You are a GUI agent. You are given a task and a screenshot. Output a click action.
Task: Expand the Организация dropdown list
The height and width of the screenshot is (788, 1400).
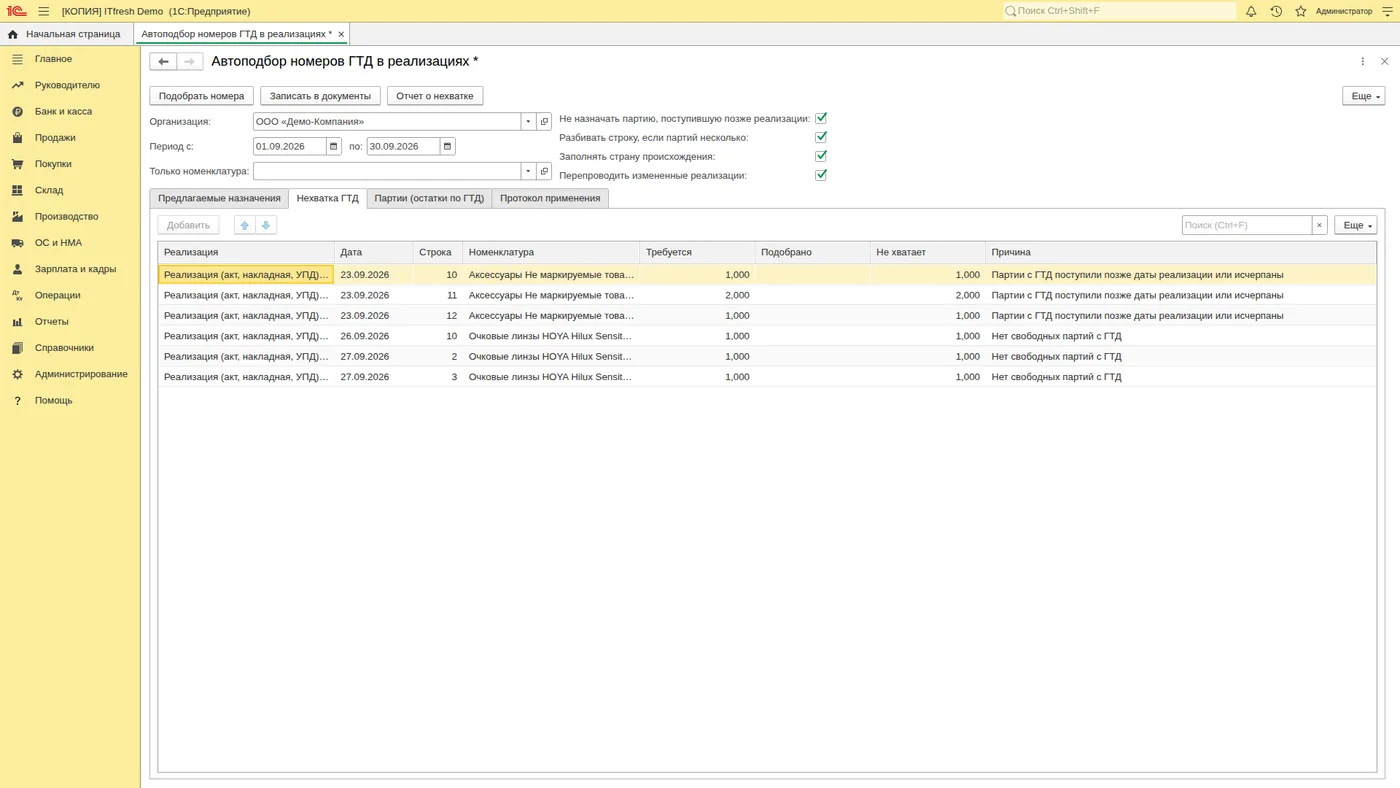[528, 122]
